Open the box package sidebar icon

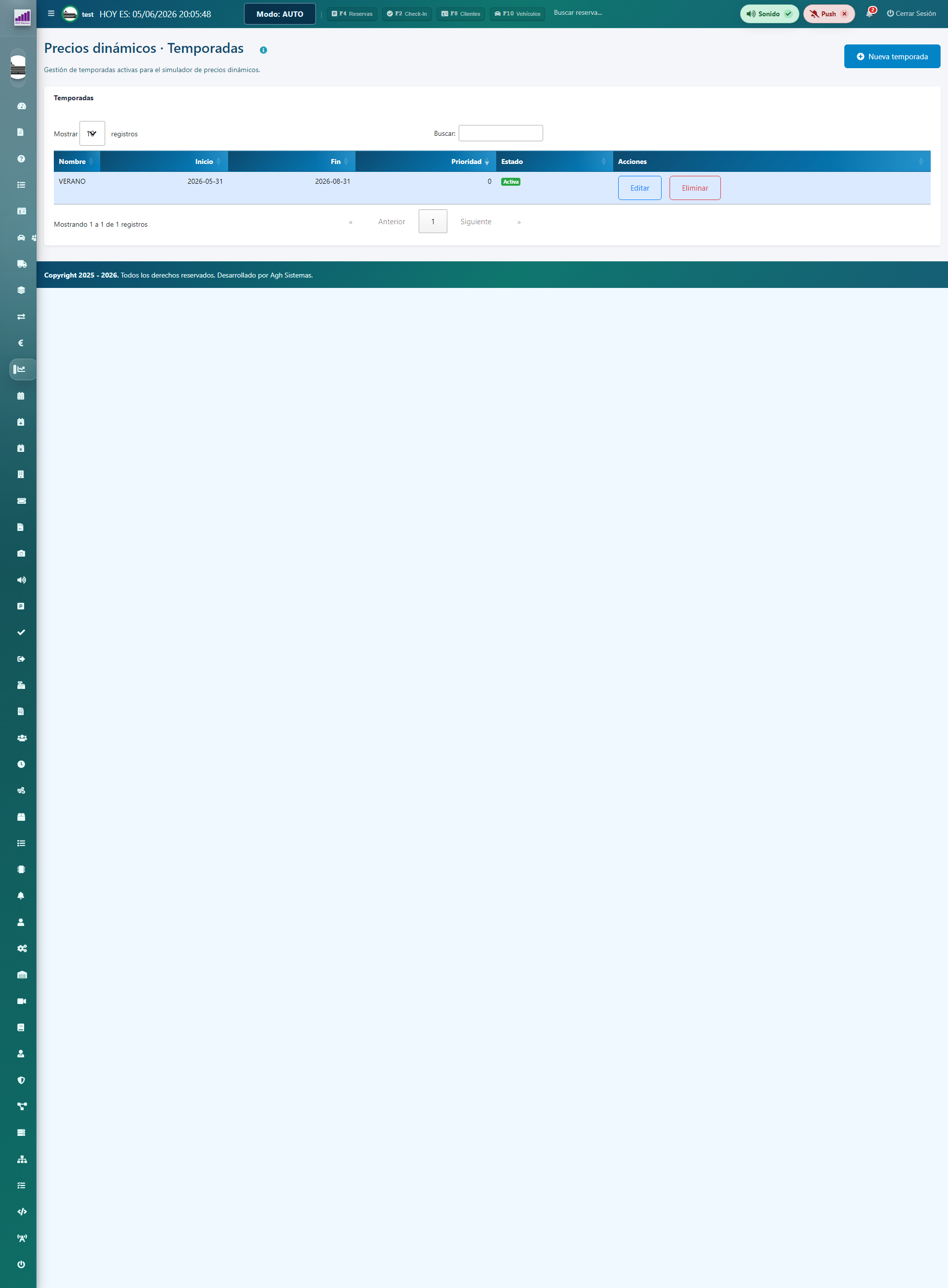tap(21, 817)
